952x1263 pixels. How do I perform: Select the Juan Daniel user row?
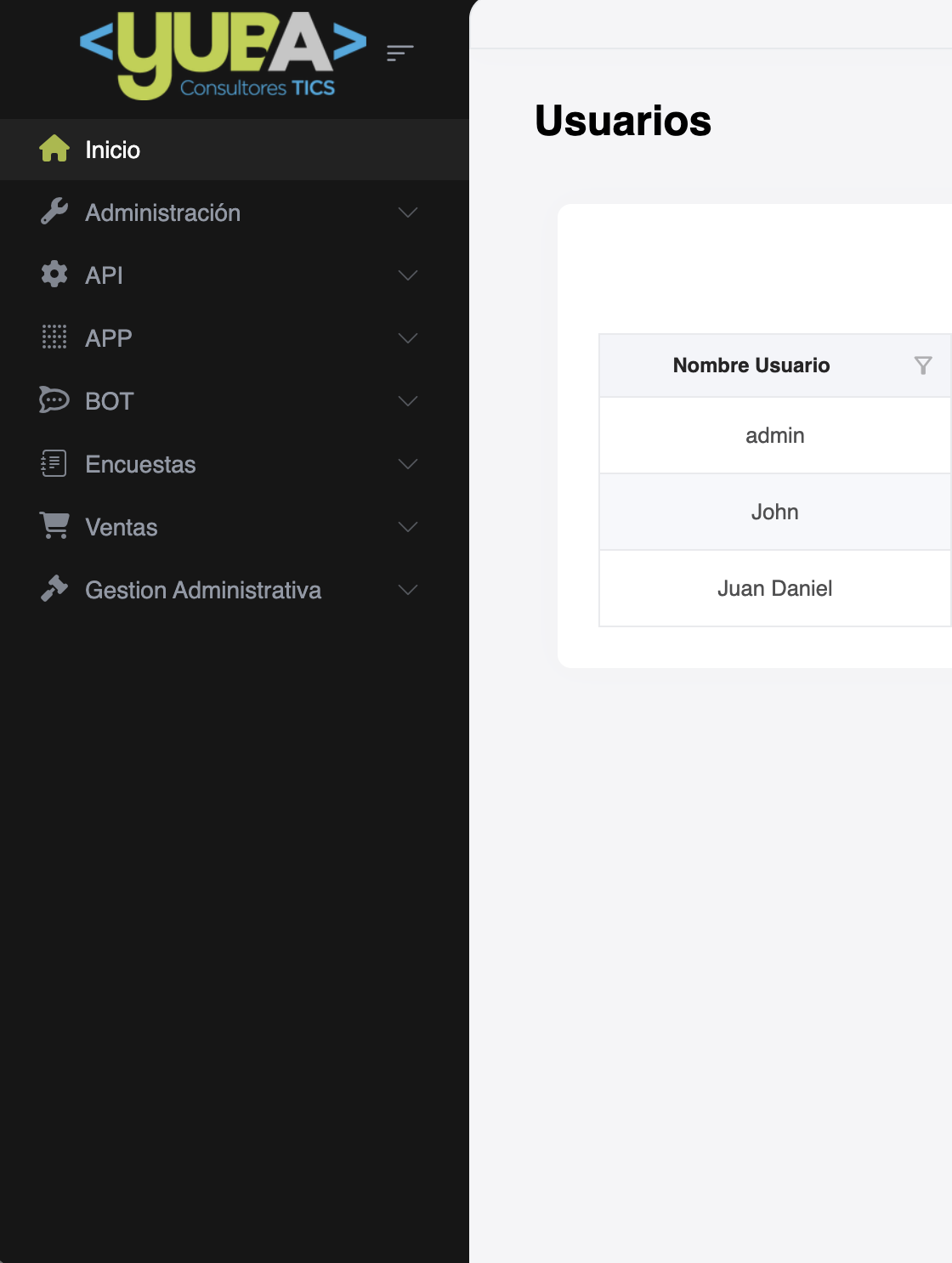[774, 588]
